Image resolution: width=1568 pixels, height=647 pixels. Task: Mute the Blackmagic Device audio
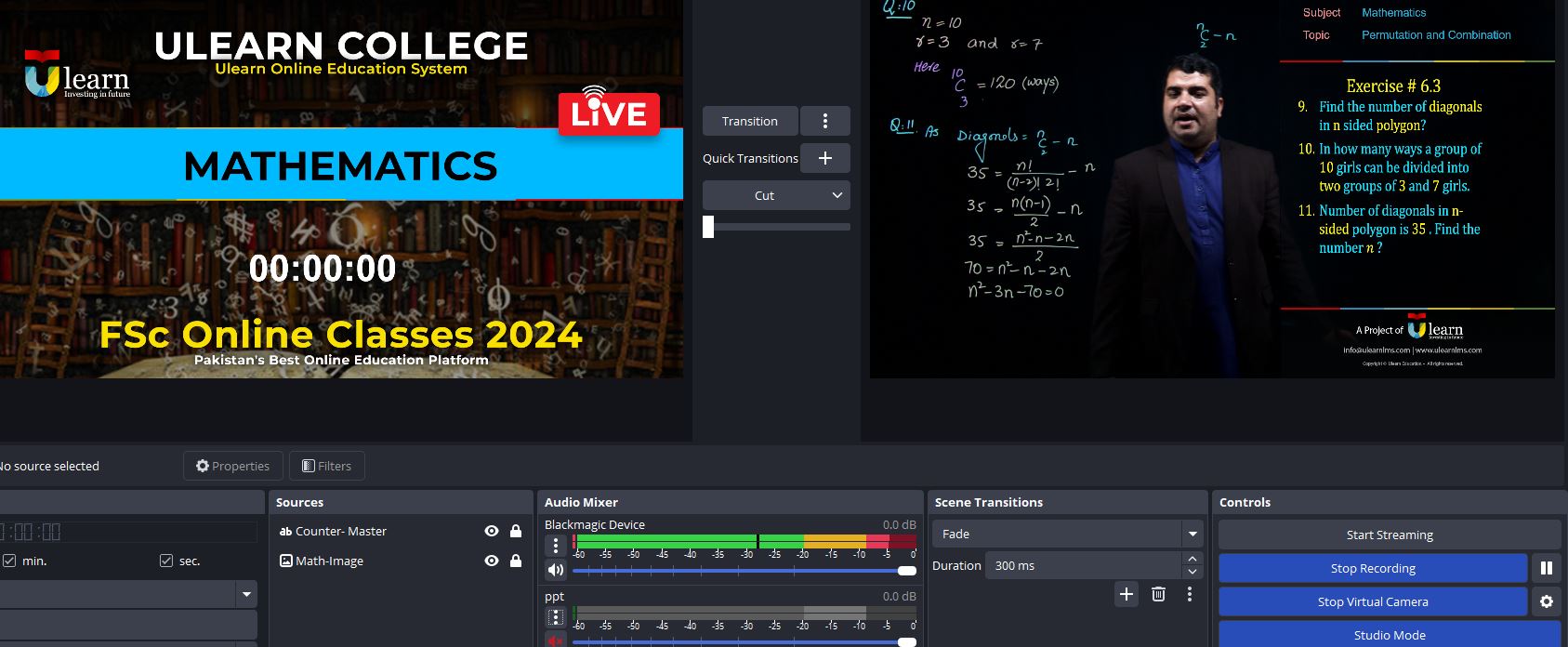[x=555, y=570]
